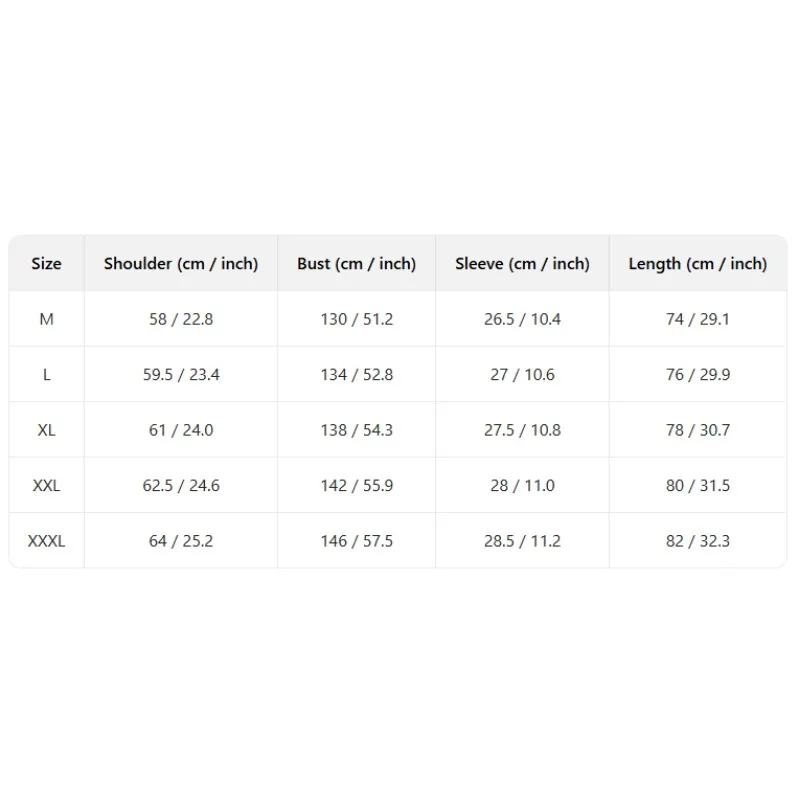Click the Shoulder (cm / inch) header
The image size is (800, 800).
(x=181, y=264)
